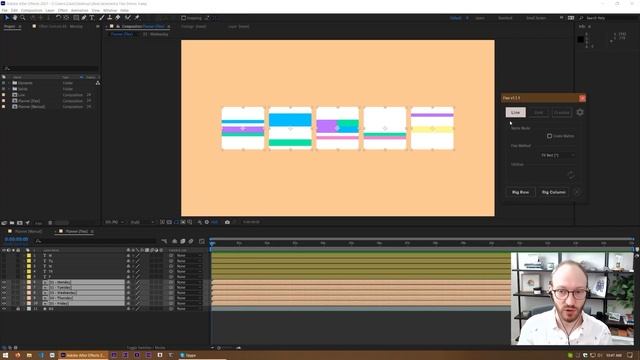Image resolution: width=640 pixels, height=360 pixels.
Task: Select the Type tool
Action: (92, 18)
